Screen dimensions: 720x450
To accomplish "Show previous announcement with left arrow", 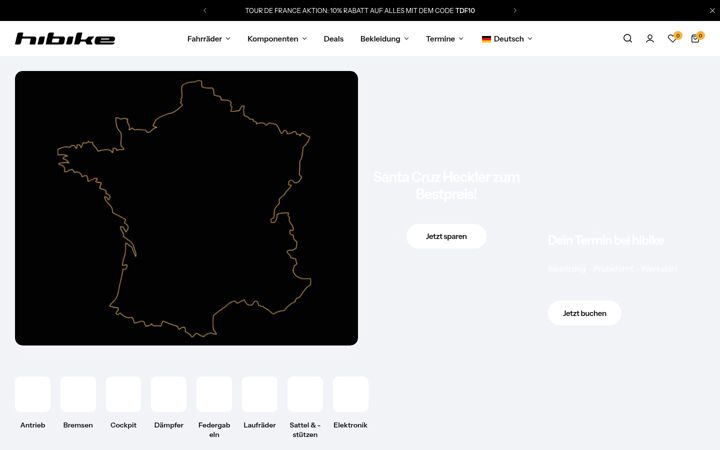I will pos(205,11).
